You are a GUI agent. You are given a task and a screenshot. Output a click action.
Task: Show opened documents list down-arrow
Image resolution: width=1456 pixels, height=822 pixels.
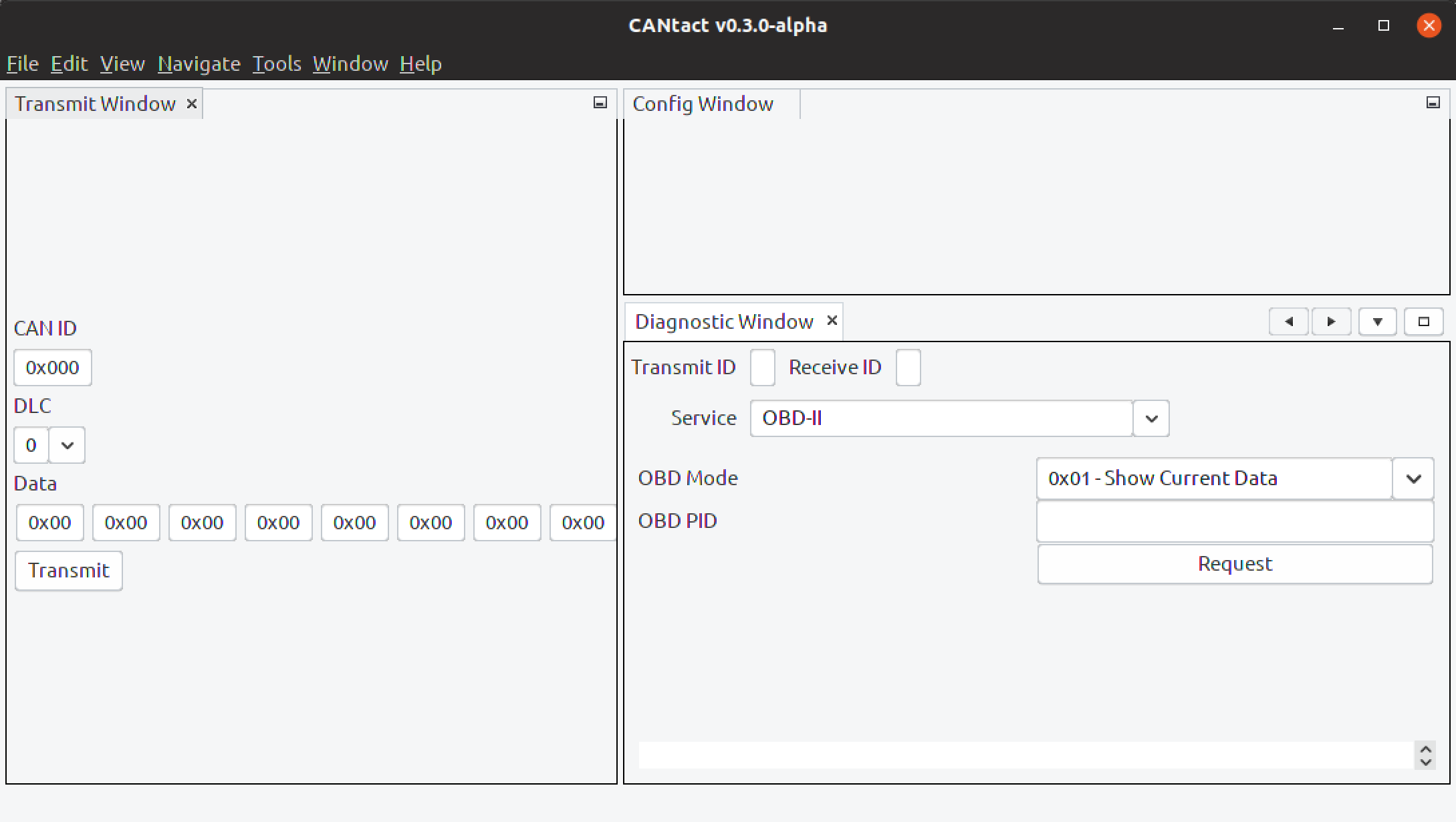[1377, 321]
